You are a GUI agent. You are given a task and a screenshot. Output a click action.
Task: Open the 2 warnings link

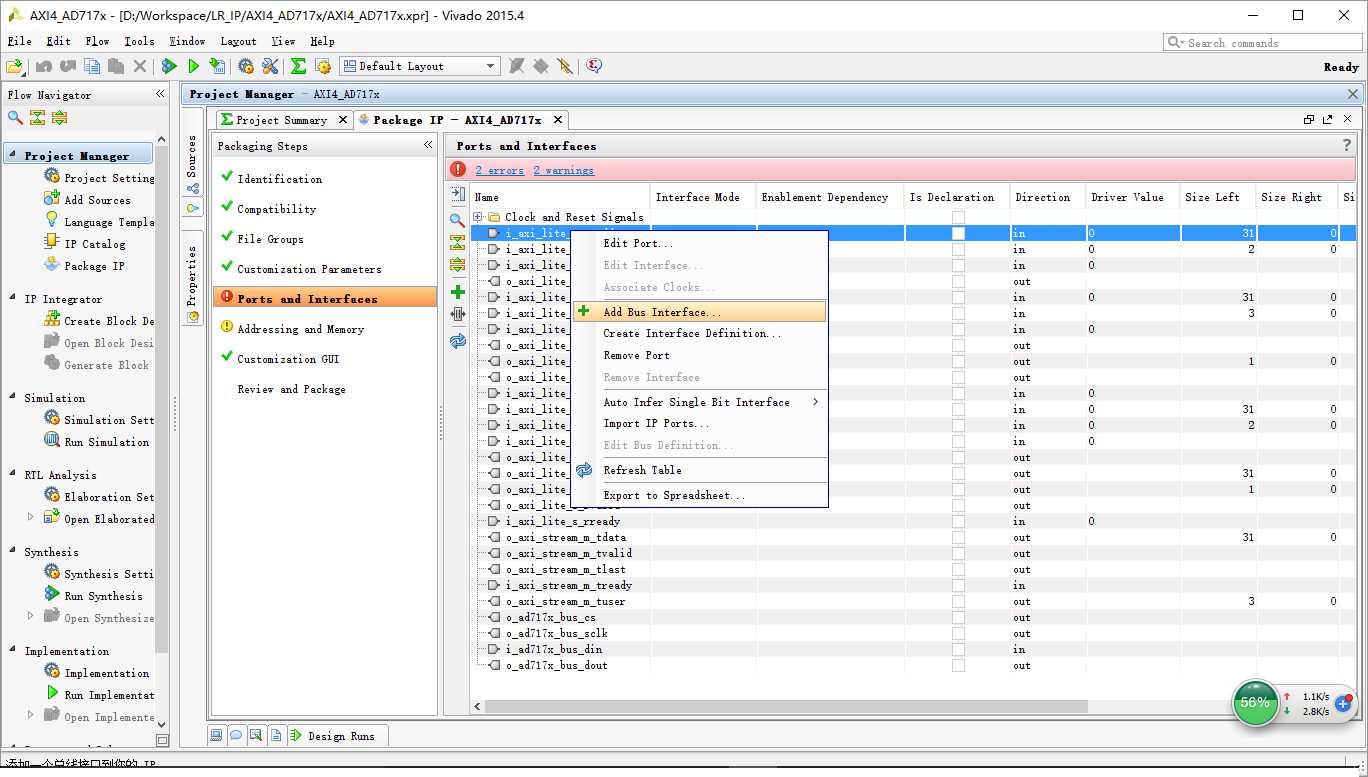coord(563,171)
